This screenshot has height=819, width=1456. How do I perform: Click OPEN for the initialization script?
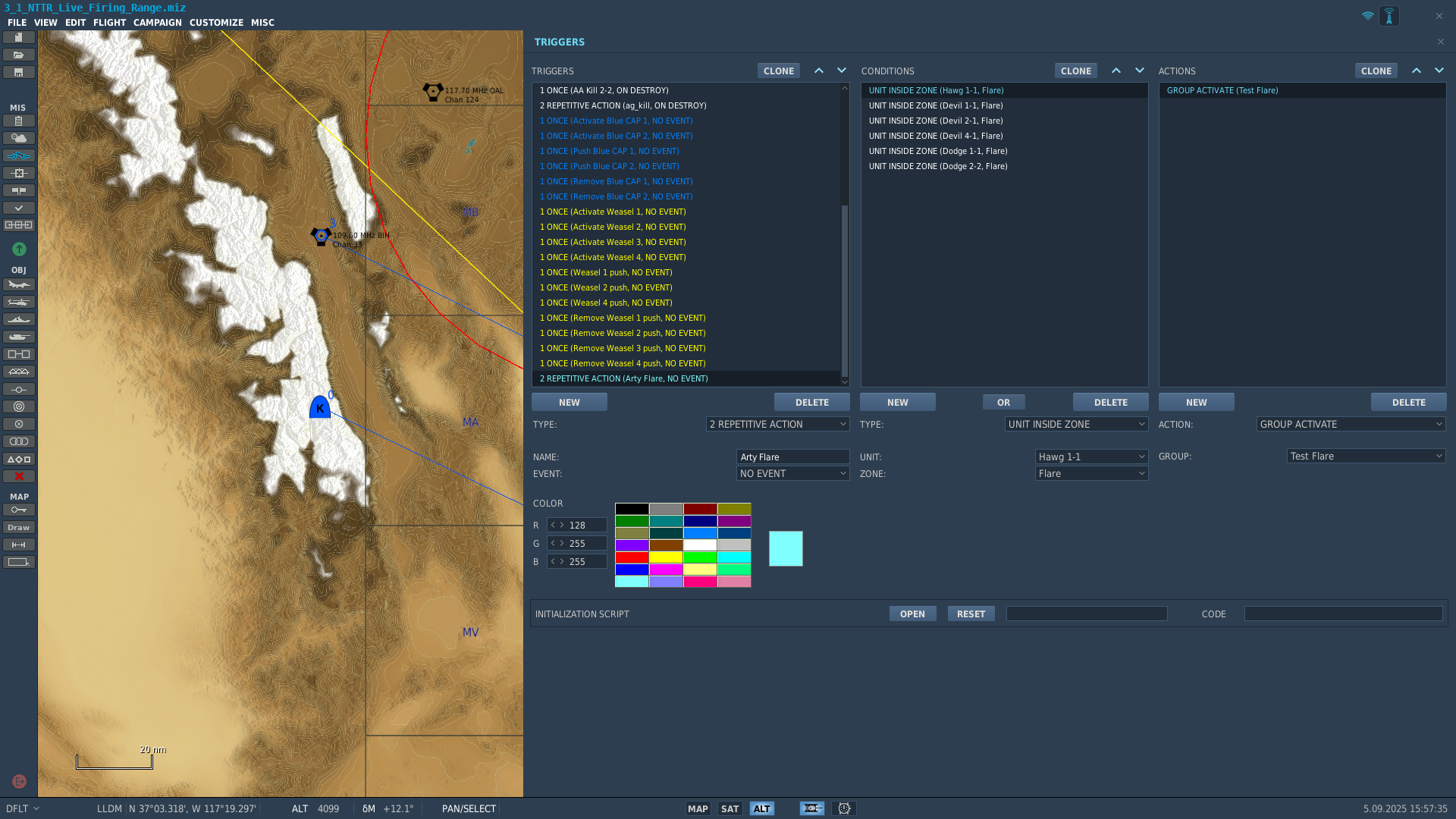point(912,613)
